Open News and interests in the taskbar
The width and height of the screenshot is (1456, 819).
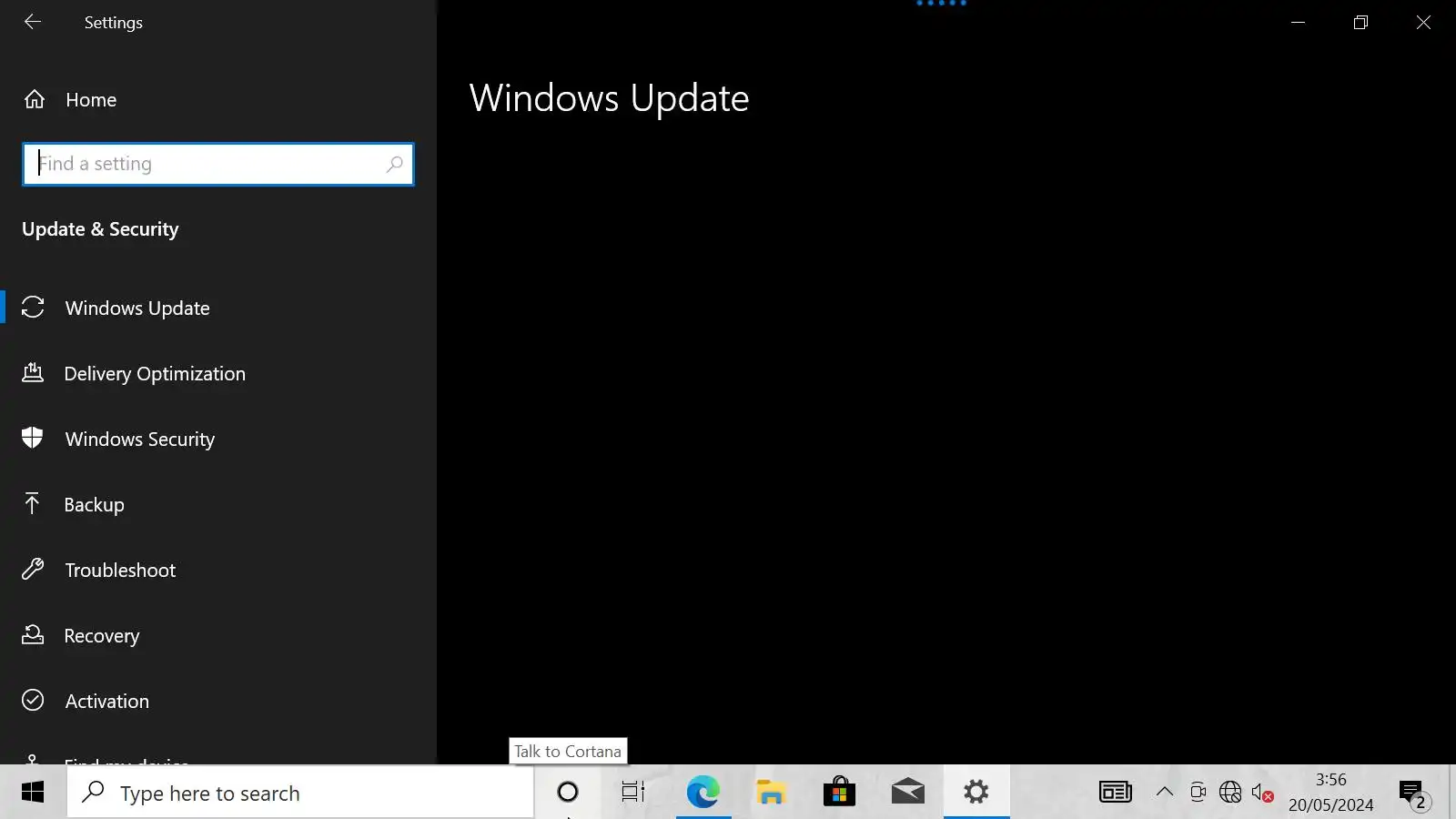(1115, 793)
